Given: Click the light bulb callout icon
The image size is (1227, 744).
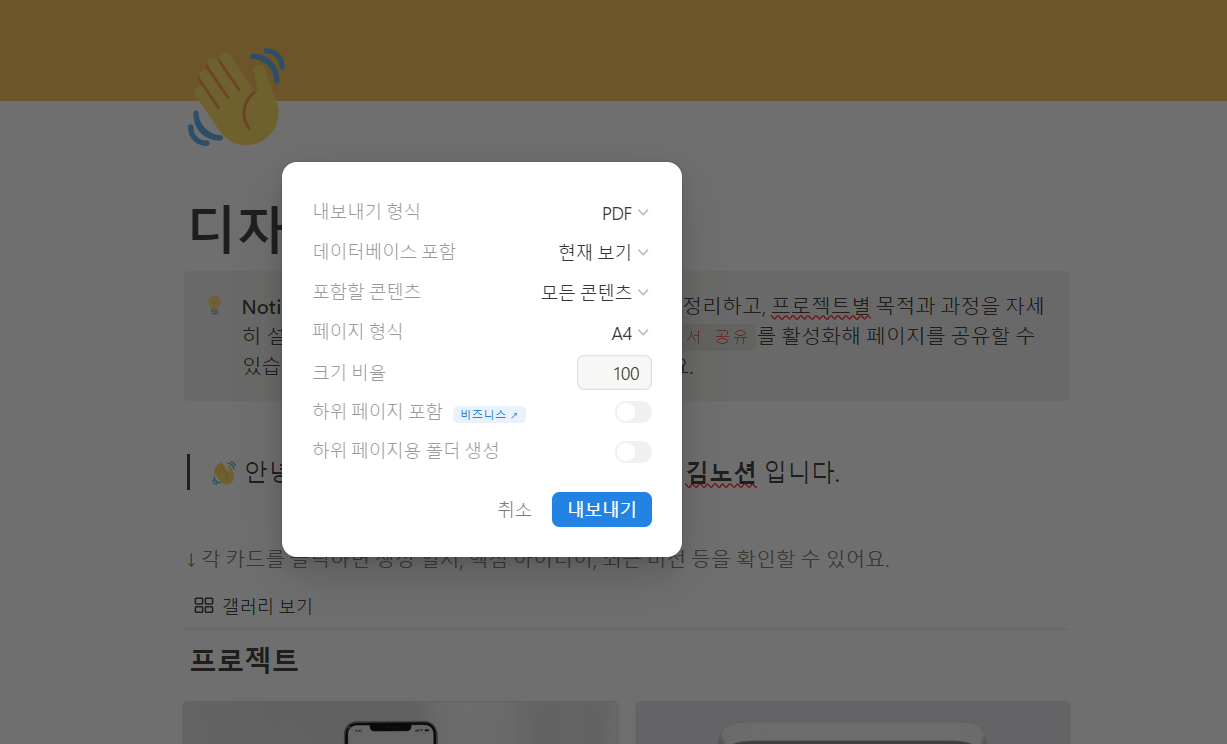Looking at the screenshot, I should 214,305.
